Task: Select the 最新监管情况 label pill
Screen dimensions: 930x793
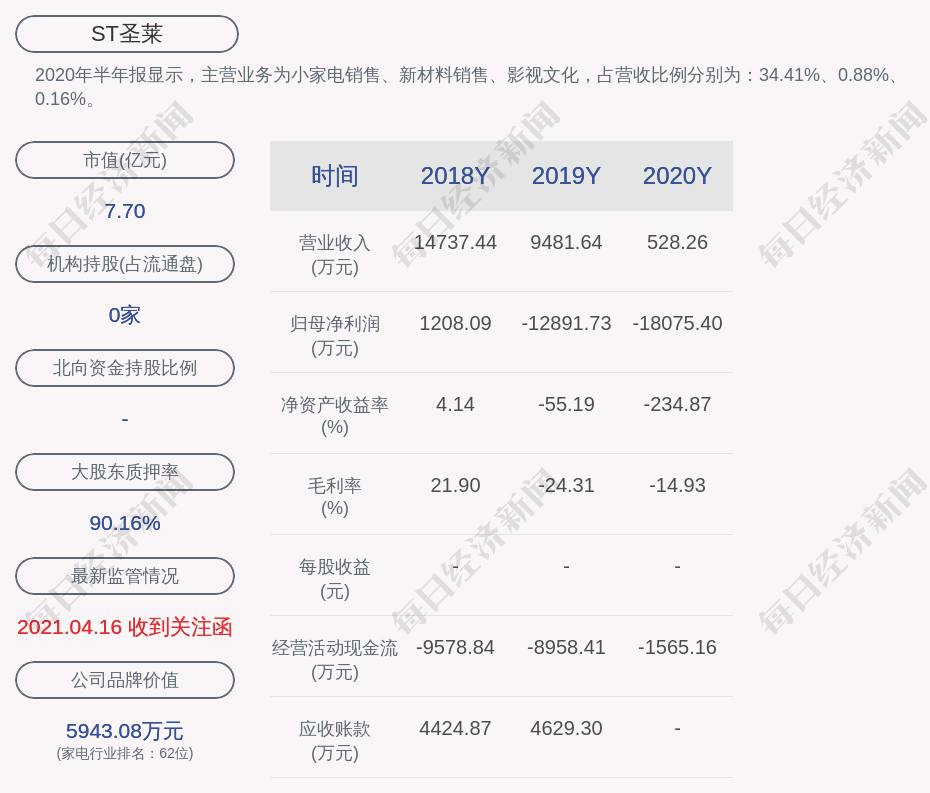Action: [x=125, y=576]
